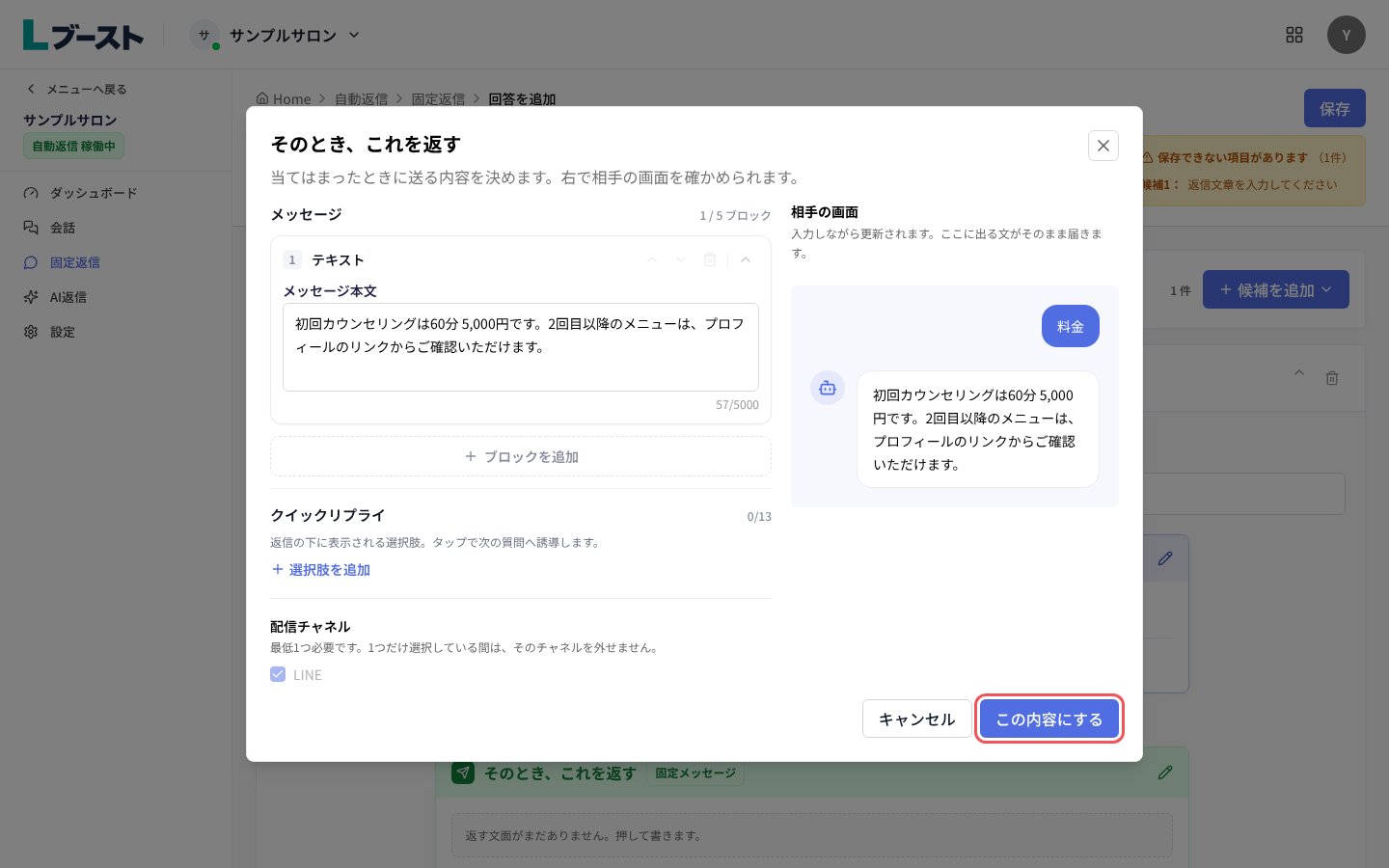Move the テキスト block up with the arrow
The image size is (1389, 868).
click(x=652, y=259)
